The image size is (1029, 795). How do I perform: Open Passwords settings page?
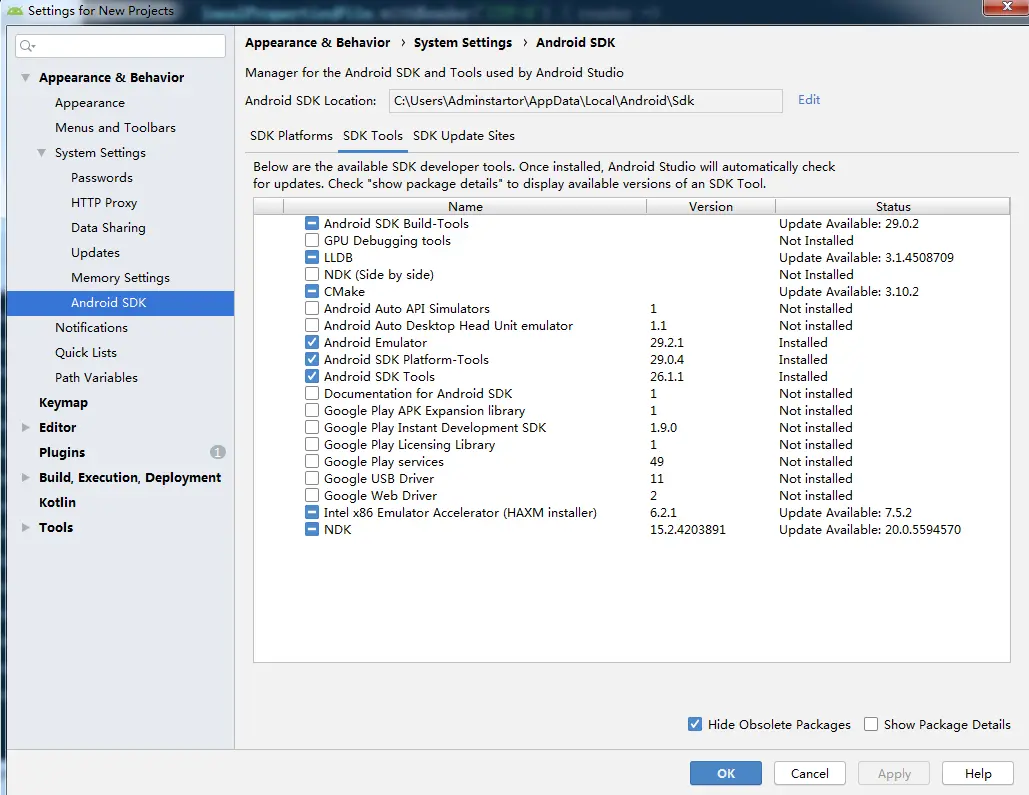102,178
